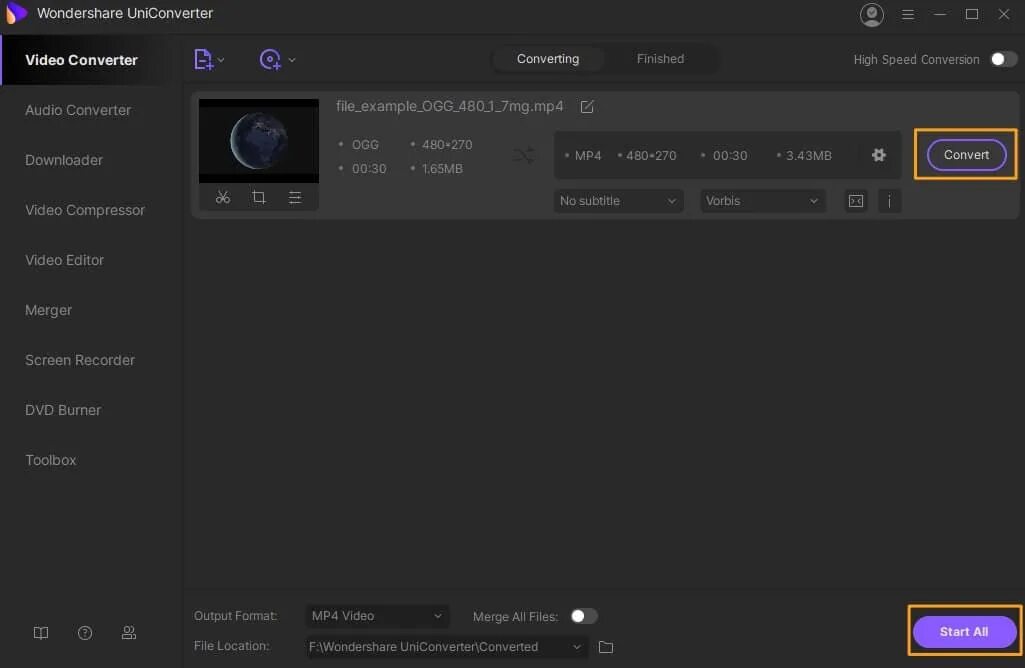The image size is (1025, 668).
Task: Open Toolbox in sidebar
Action: pos(50,460)
